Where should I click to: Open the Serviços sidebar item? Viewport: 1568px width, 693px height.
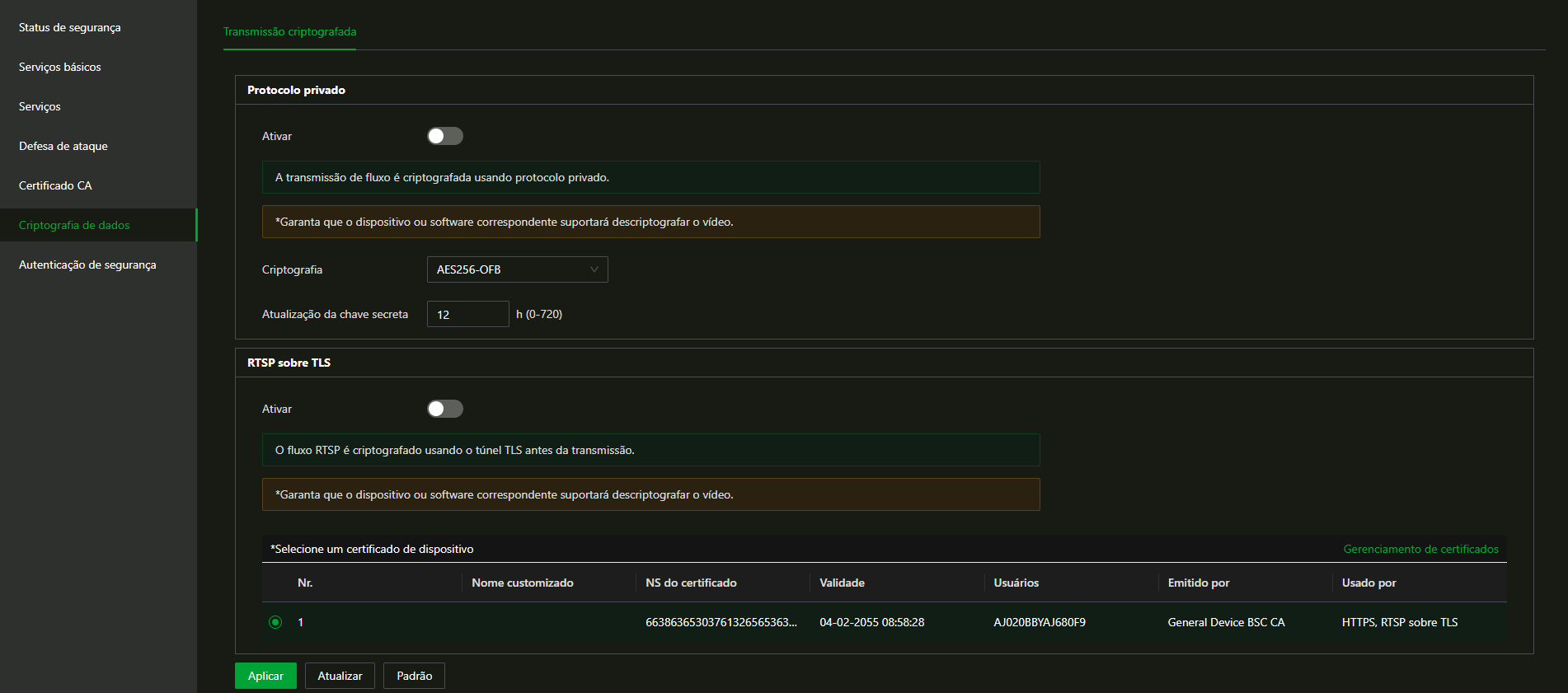pos(40,106)
